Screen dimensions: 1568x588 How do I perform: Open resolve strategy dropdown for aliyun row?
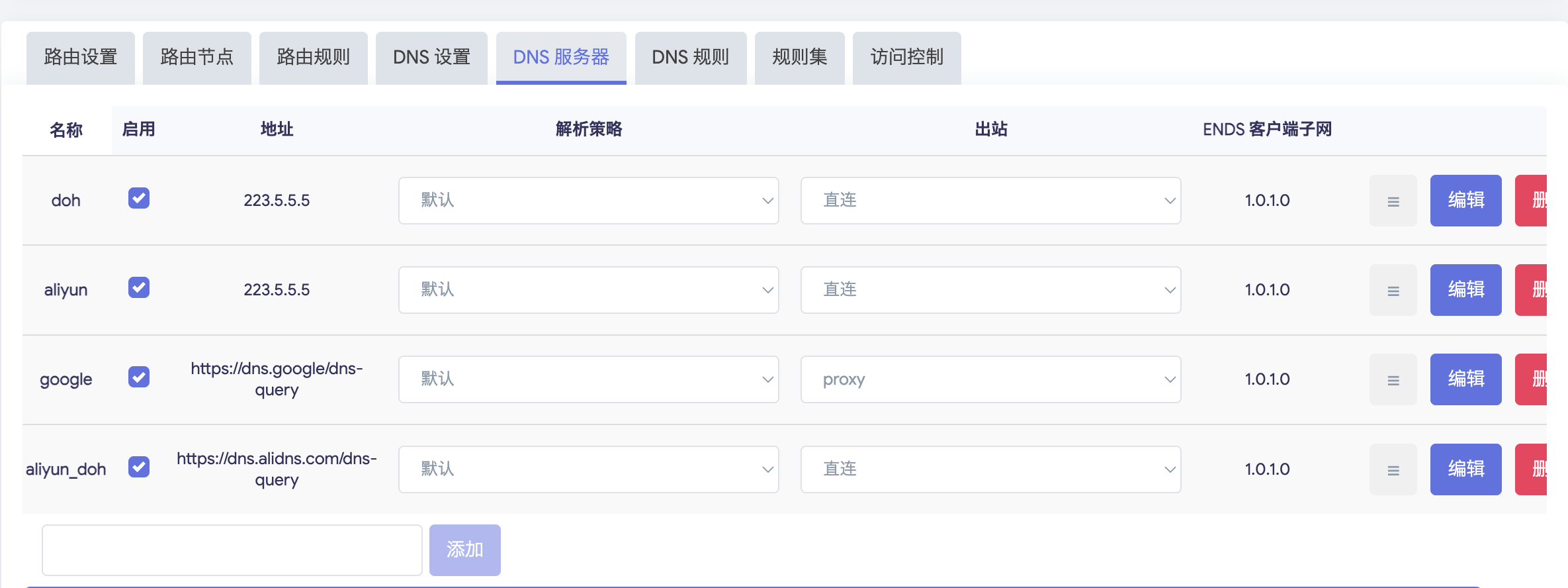point(588,290)
